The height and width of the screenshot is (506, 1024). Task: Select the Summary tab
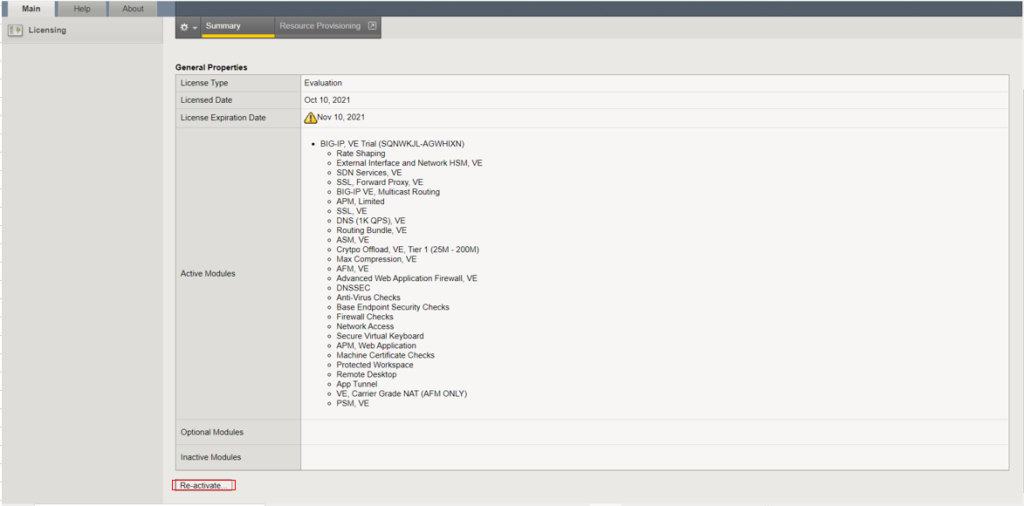(x=223, y=26)
